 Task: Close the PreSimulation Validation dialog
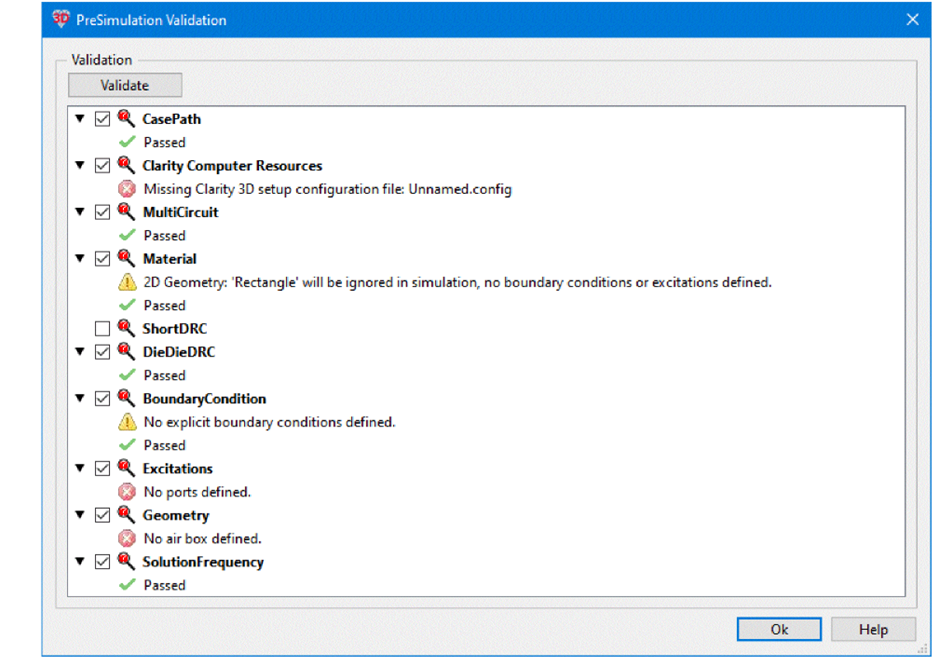912,20
